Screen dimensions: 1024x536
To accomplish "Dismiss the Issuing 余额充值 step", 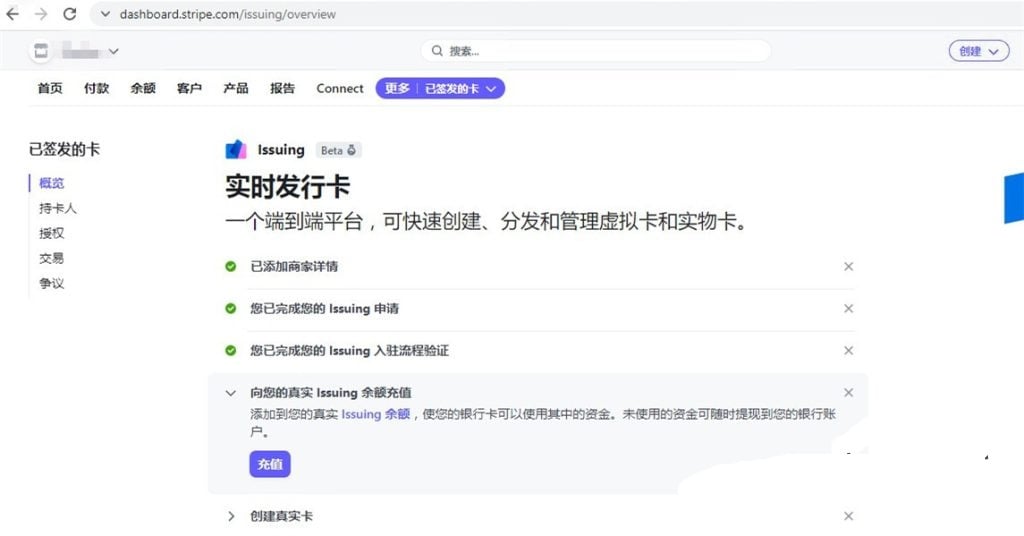I will (x=848, y=392).
